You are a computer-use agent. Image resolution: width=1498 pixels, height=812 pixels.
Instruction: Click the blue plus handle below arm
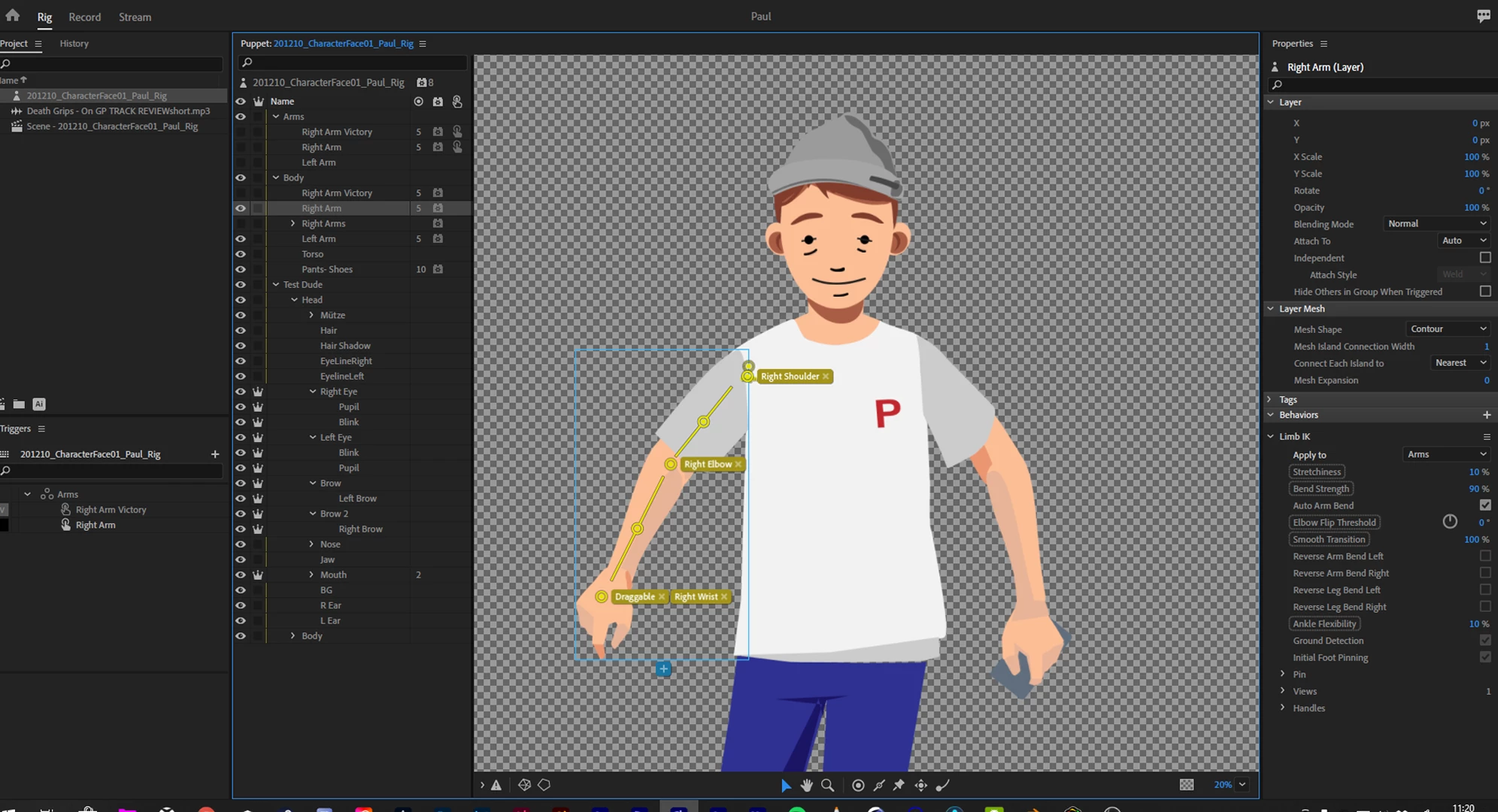[x=663, y=668]
